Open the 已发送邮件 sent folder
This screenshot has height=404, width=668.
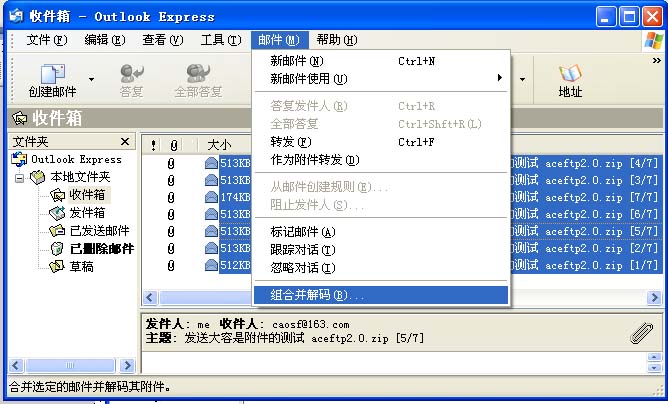[98, 230]
